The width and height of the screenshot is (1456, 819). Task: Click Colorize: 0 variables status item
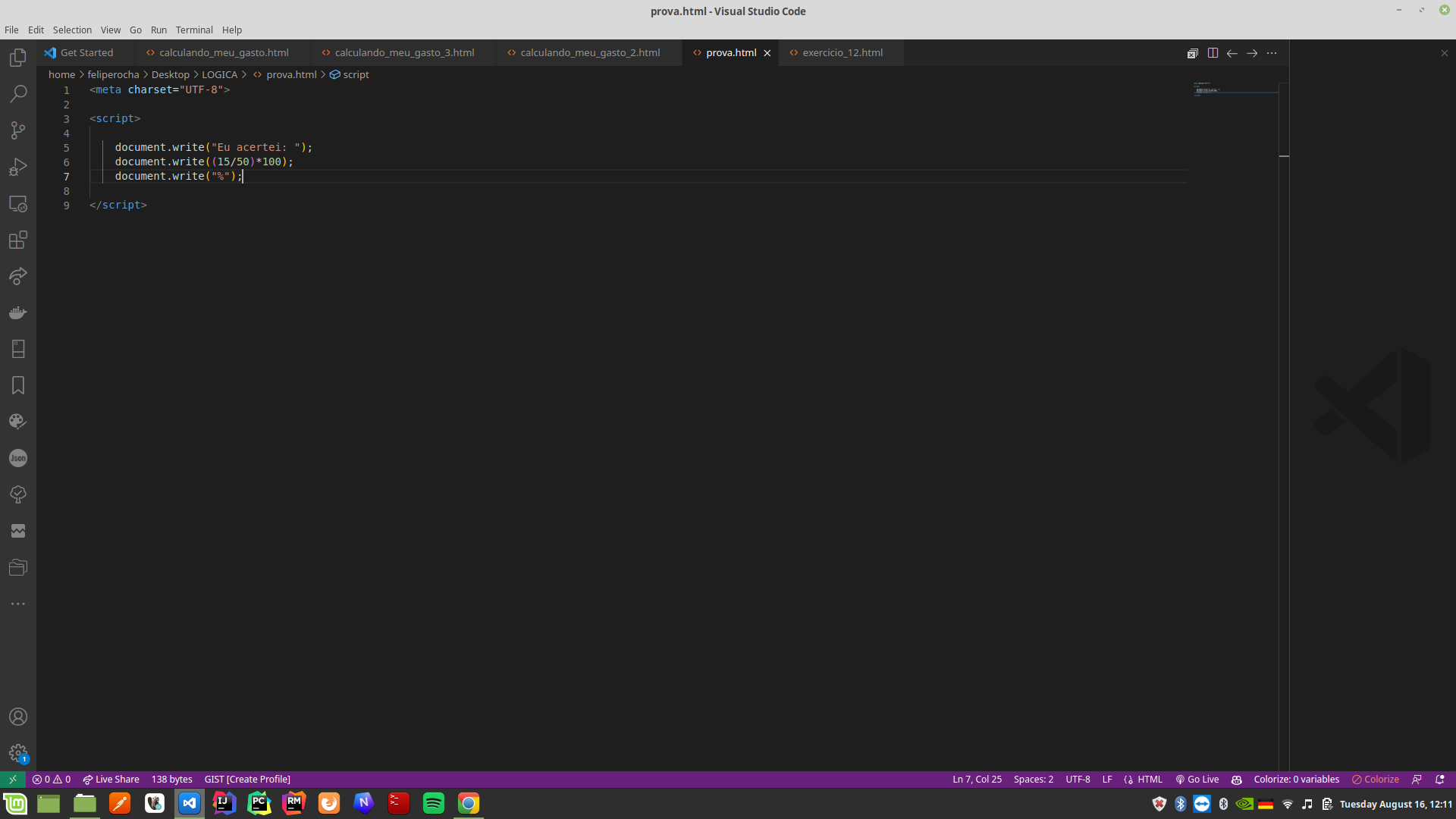[x=1296, y=779]
